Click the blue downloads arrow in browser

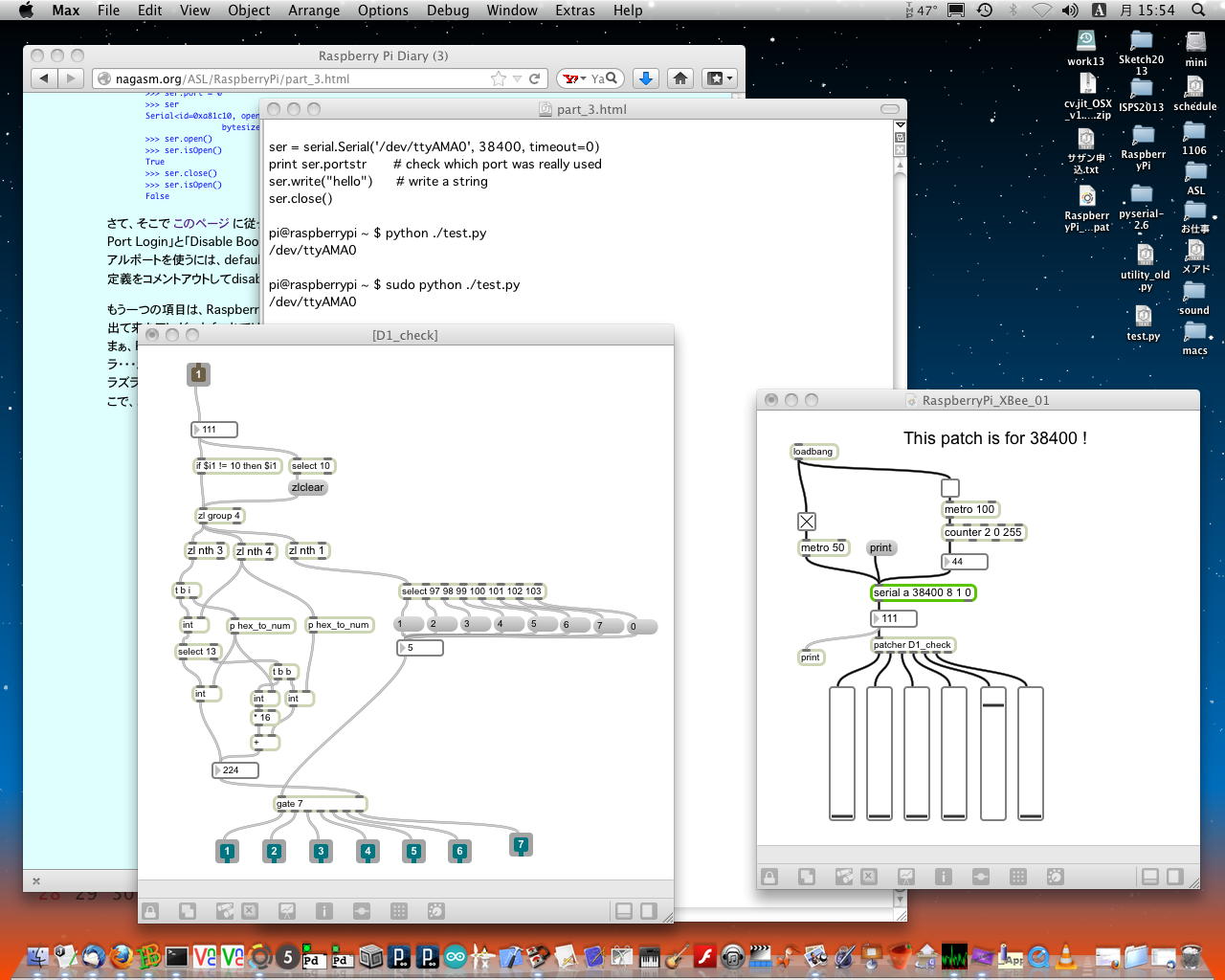pos(646,78)
